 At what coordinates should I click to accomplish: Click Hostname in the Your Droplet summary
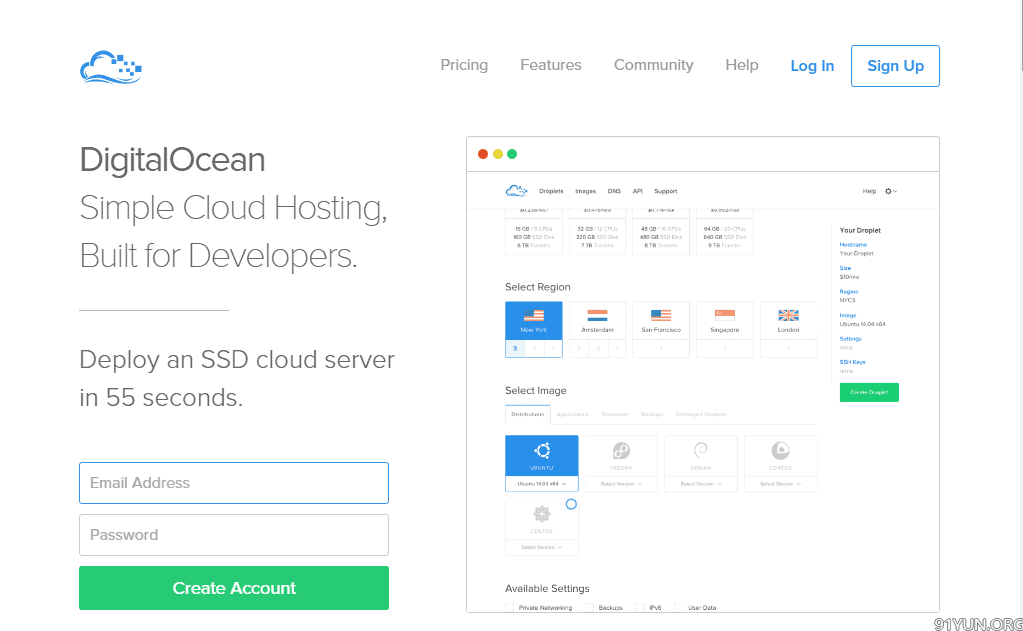[x=853, y=245]
